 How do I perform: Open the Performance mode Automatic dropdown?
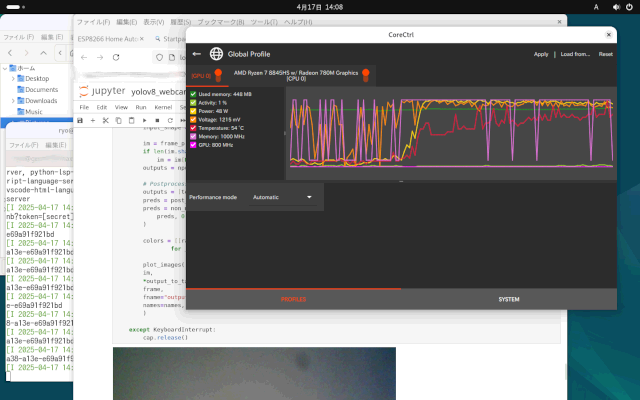282,197
